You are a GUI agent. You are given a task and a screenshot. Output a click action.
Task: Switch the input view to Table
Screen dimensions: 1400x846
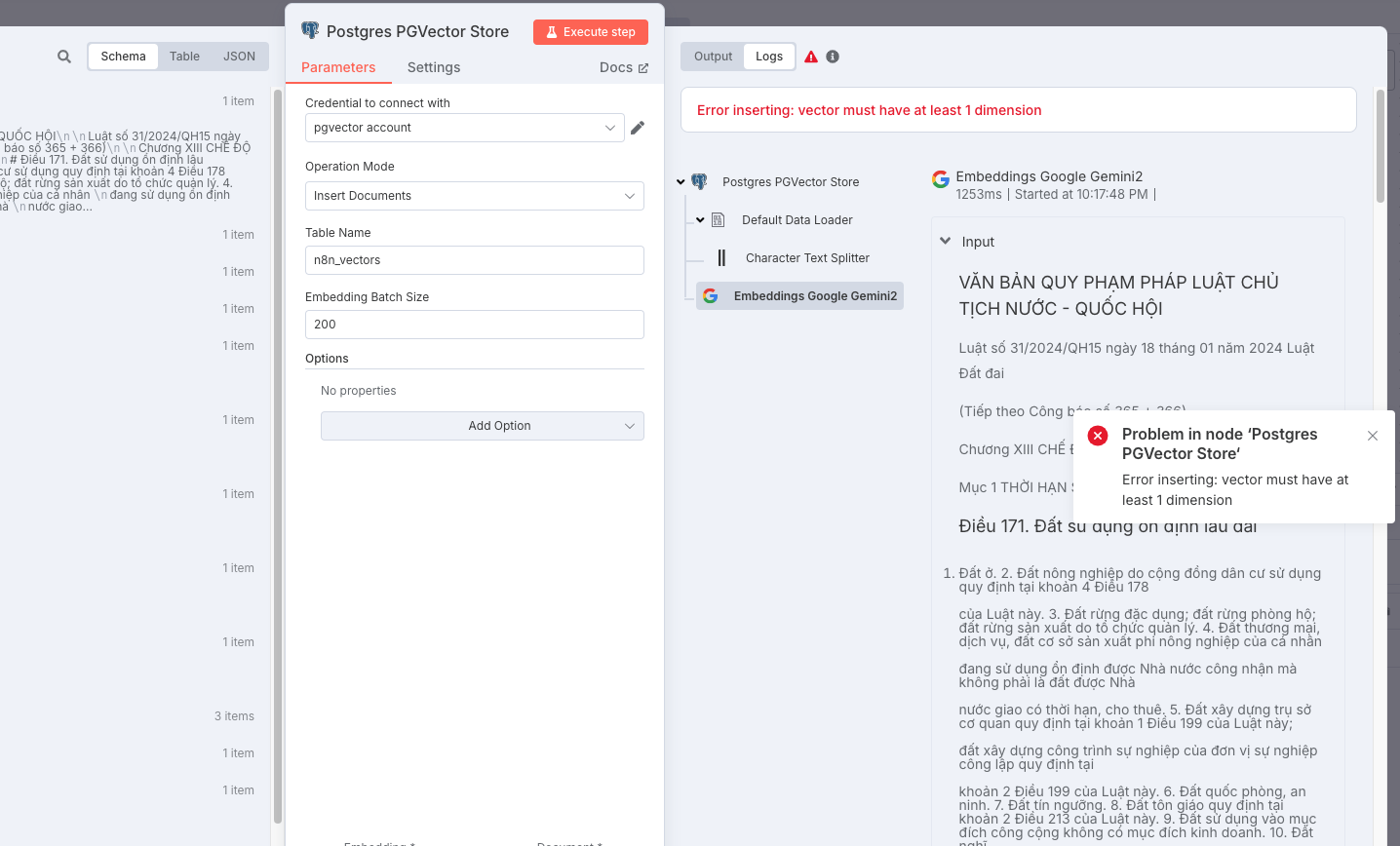tap(184, 57)
